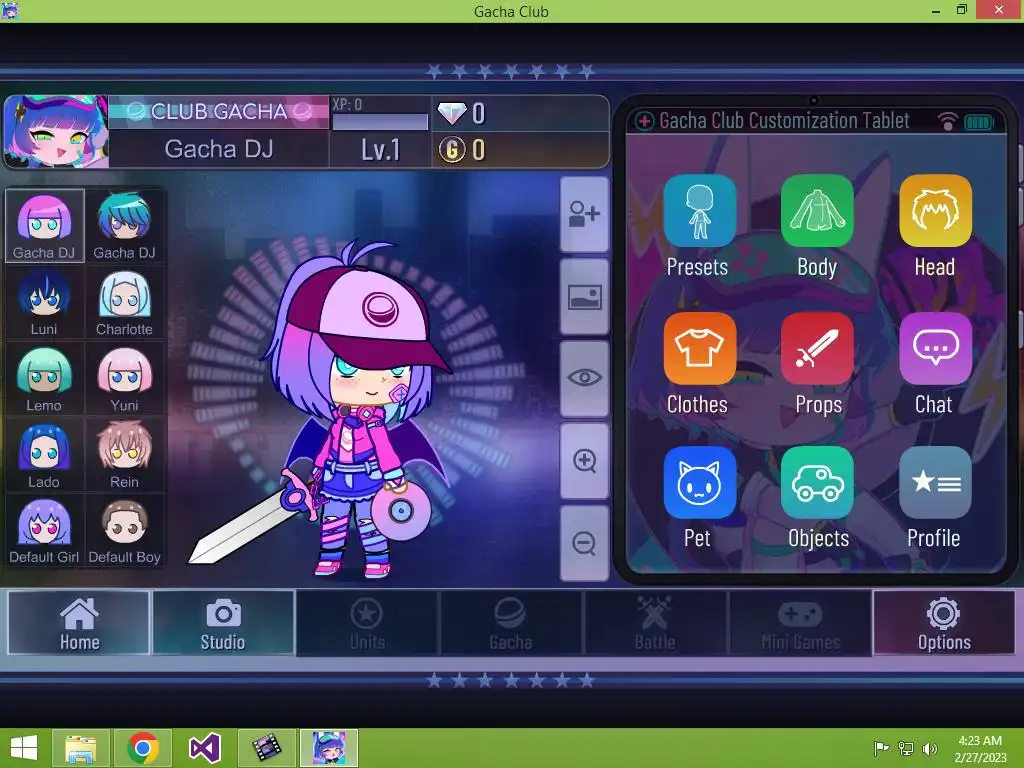Click the system tray volume icon
The image size is (1024, 768).
click(929, 748)
